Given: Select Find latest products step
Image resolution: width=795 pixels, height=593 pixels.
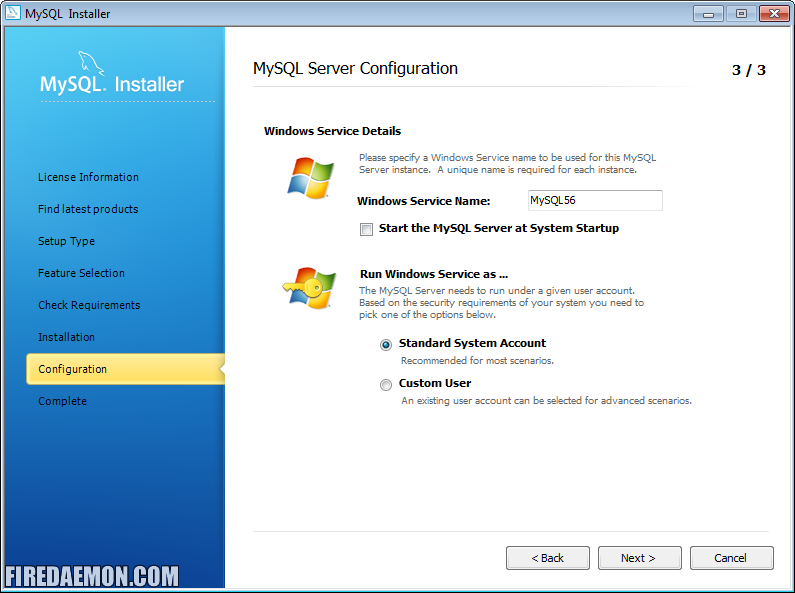Looking at the screenshot, I should 88,209.
